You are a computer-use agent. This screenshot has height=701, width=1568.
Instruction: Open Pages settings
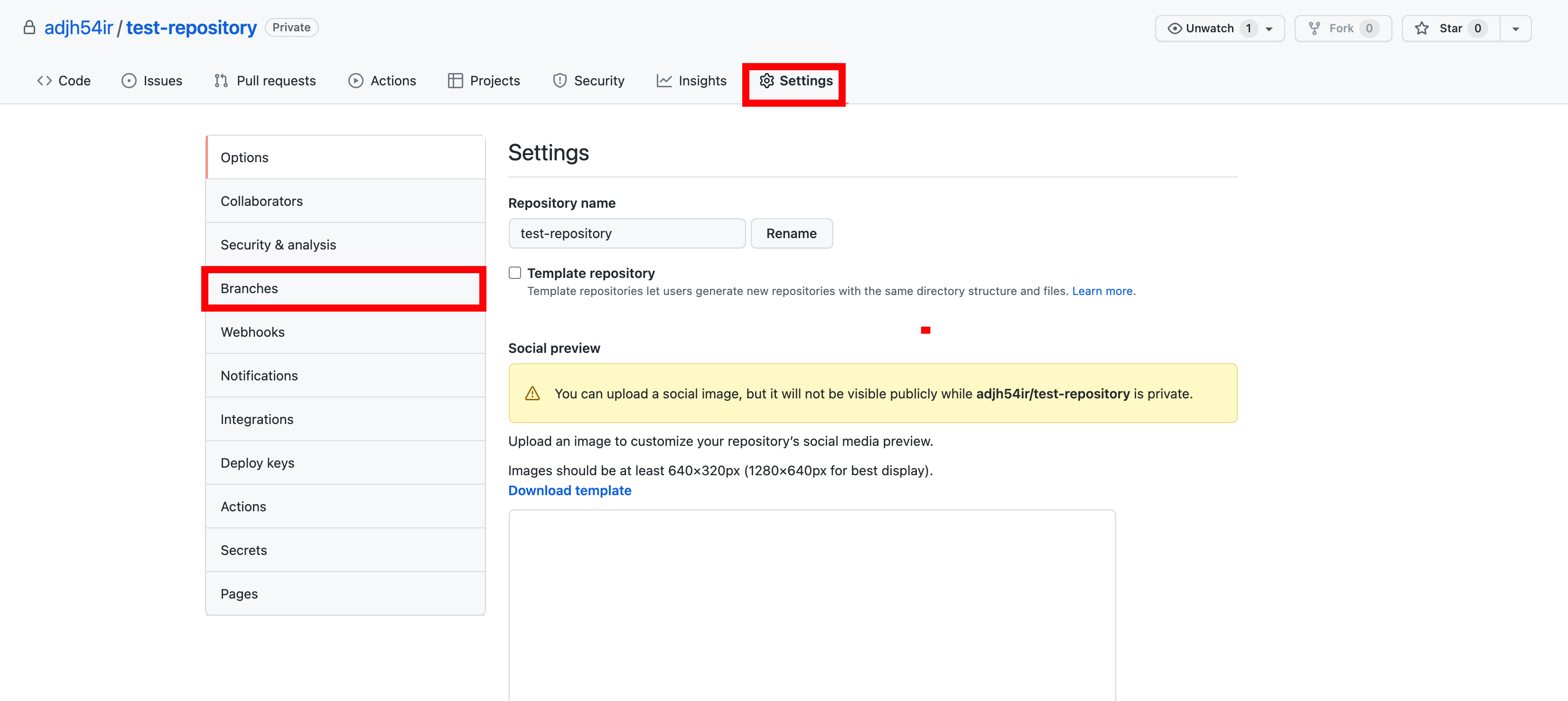pos(346,594)
